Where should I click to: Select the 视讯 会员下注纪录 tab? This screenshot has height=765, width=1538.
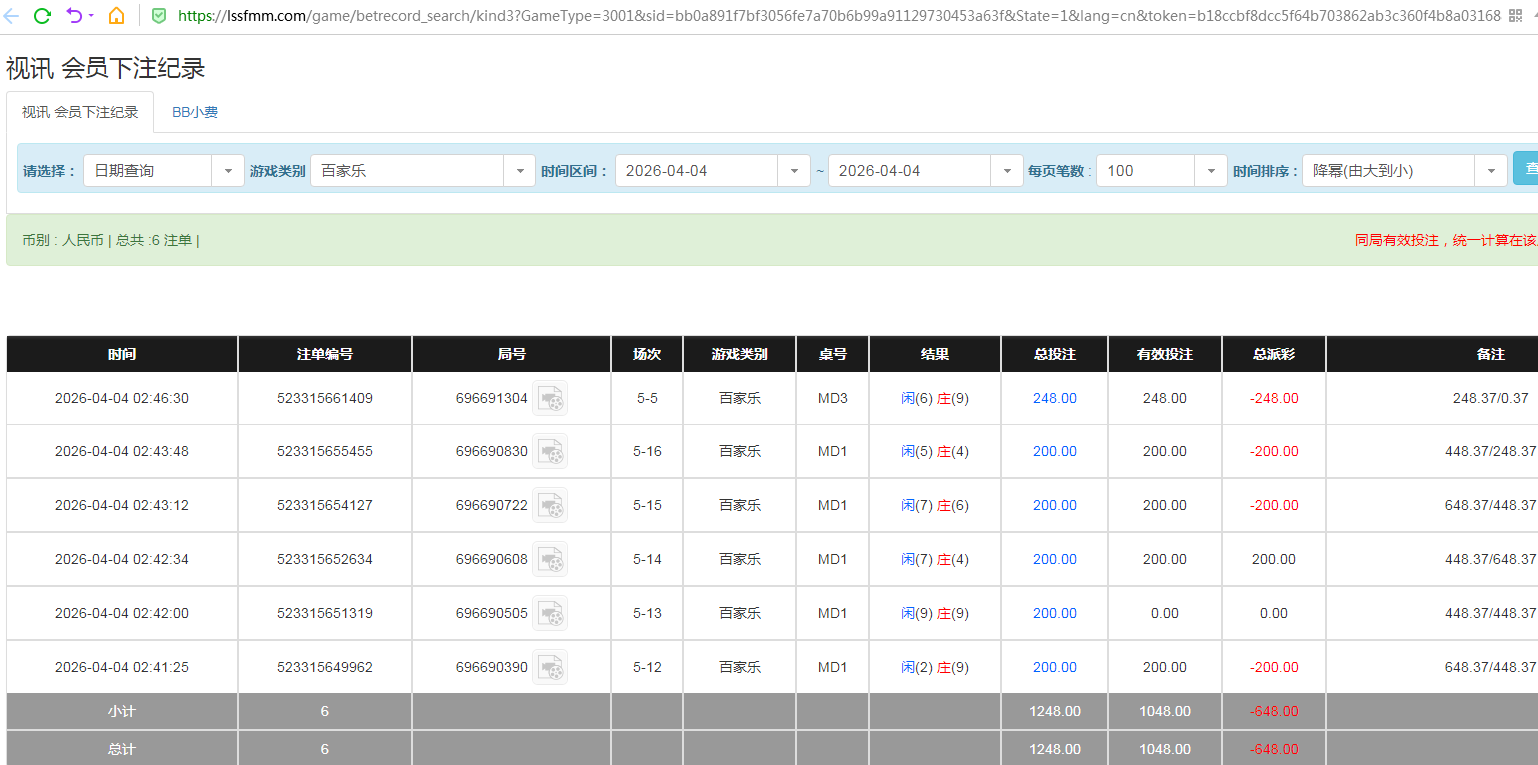[79, 111]
